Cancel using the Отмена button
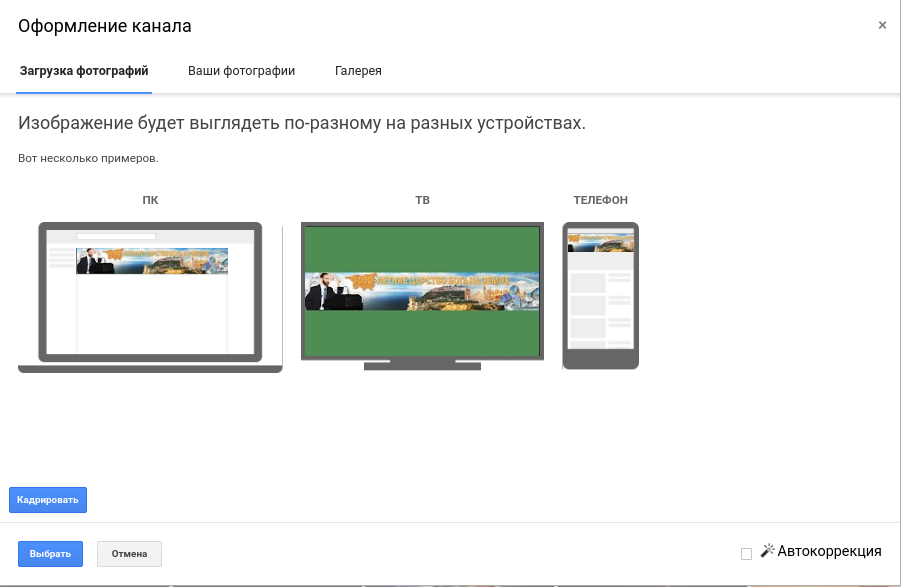Viewport: 901px width, 587px height. coord(129,554)
